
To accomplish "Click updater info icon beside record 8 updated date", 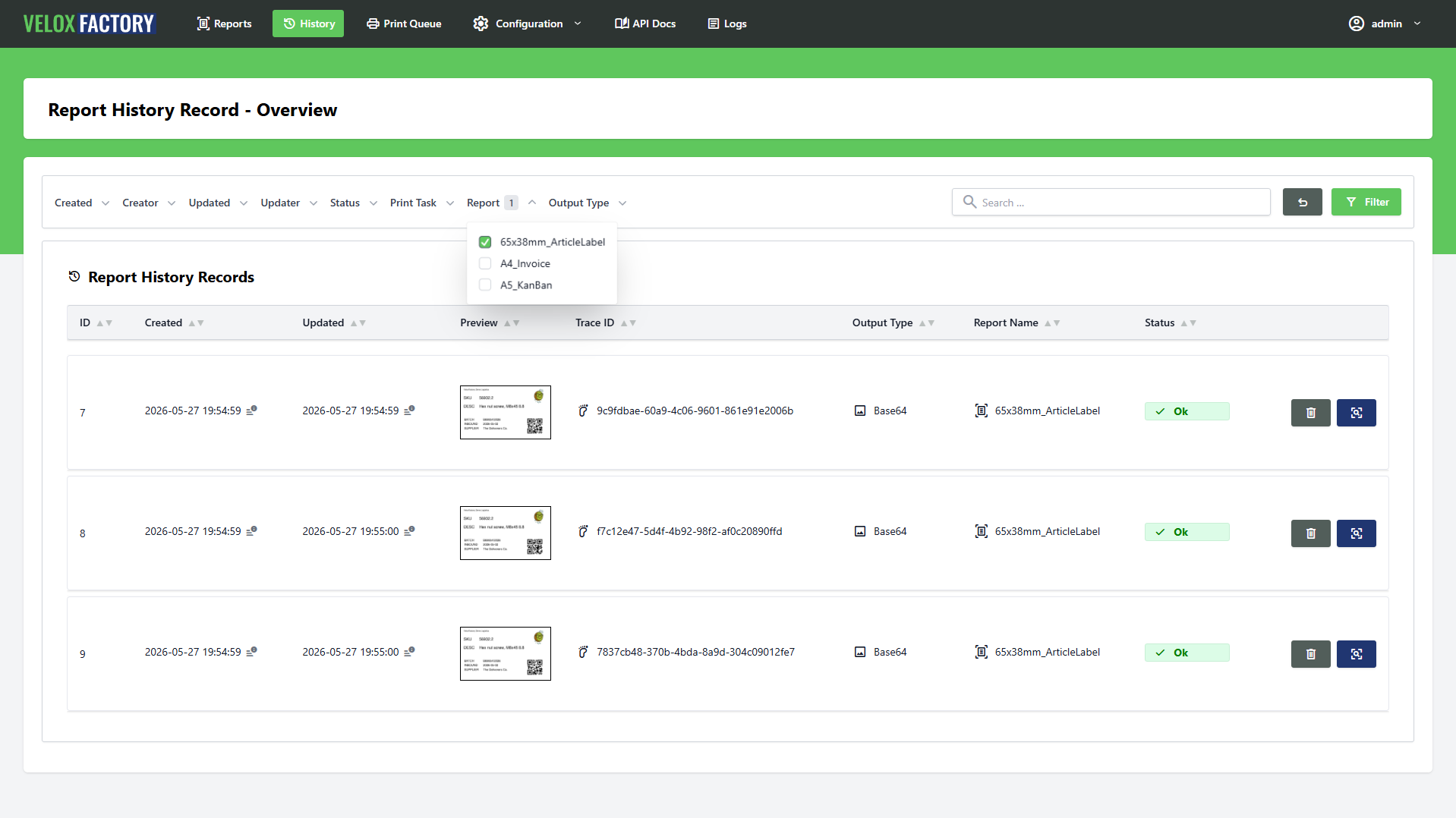I will [409, 530].
